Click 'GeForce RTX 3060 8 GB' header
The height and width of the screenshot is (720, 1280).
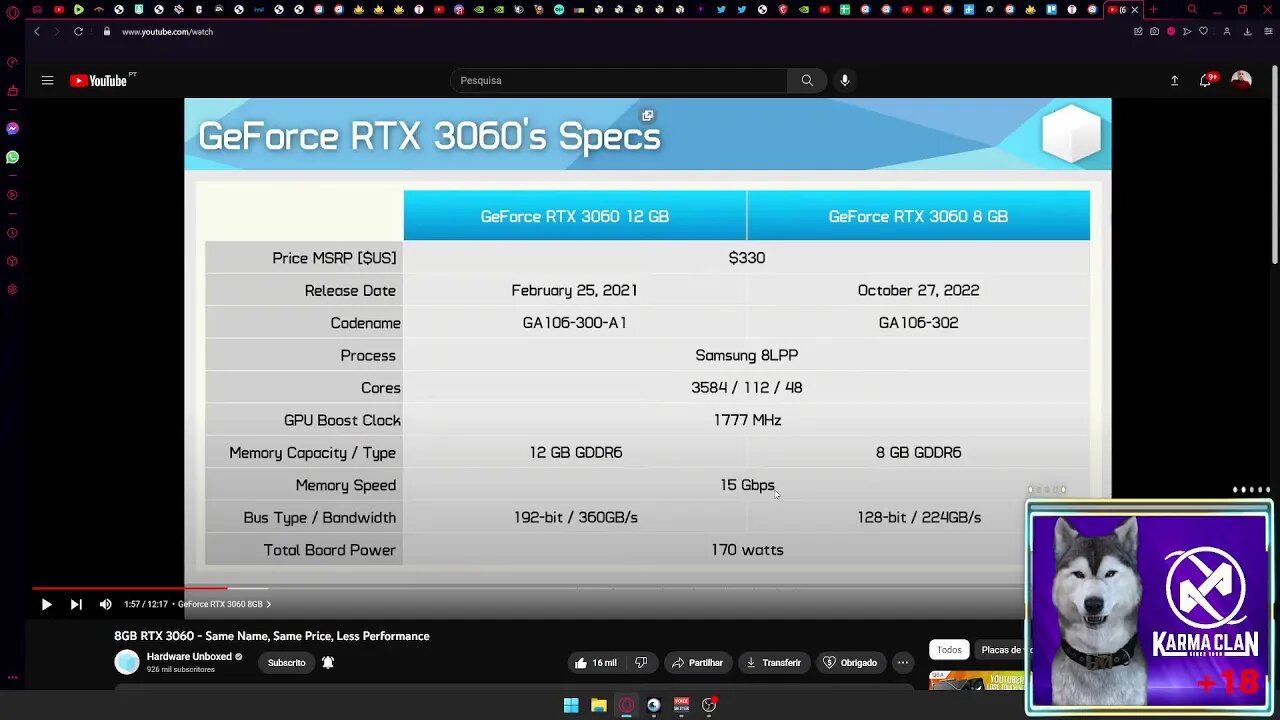pyautogui.click(x=918, y=216)
